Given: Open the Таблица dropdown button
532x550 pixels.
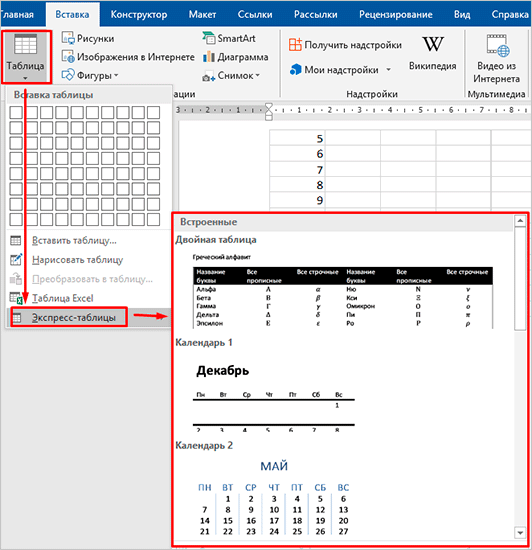Looking at the screenshot, I should (26, 57).
